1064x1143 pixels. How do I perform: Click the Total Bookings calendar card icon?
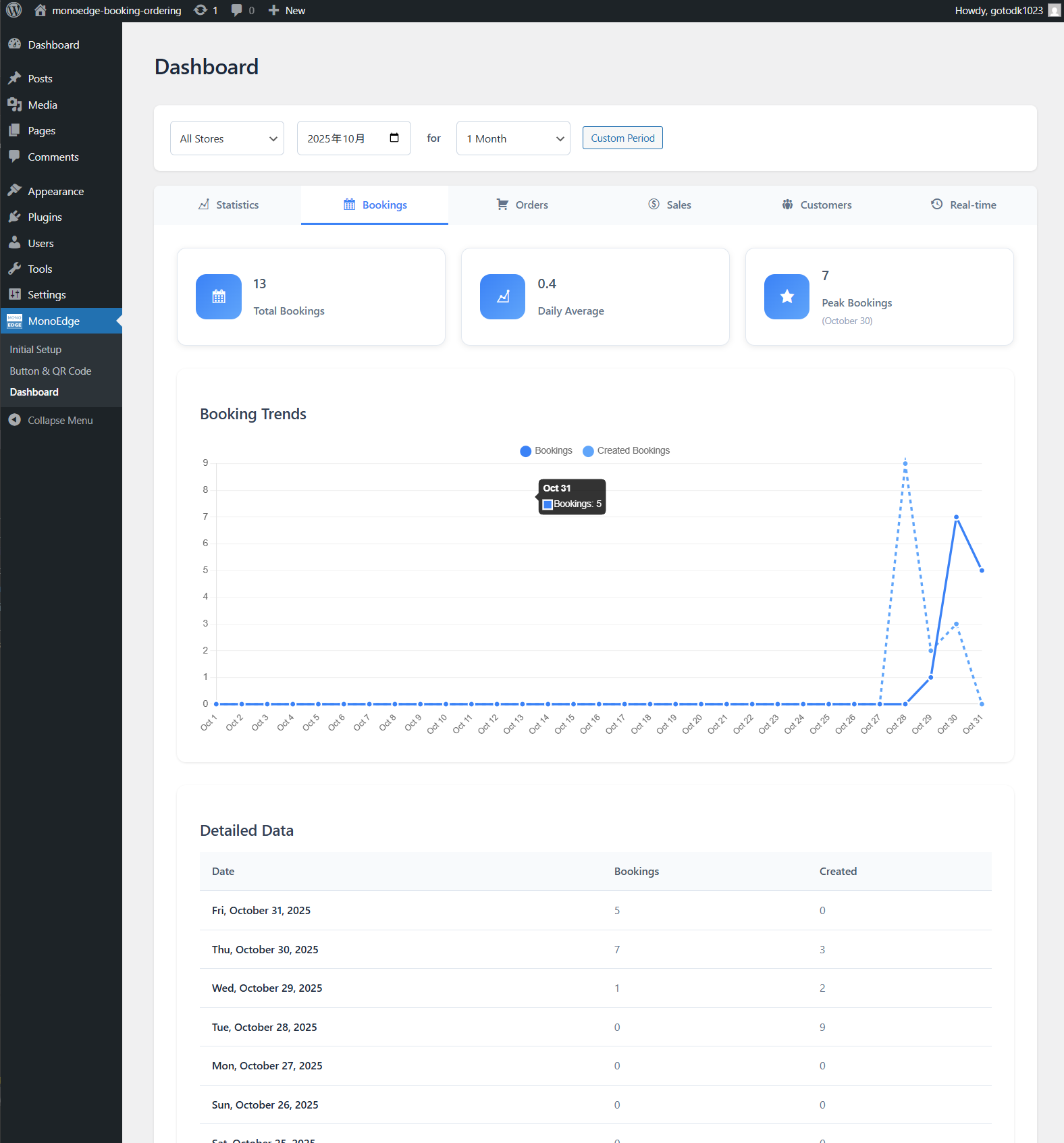point(219,296)
